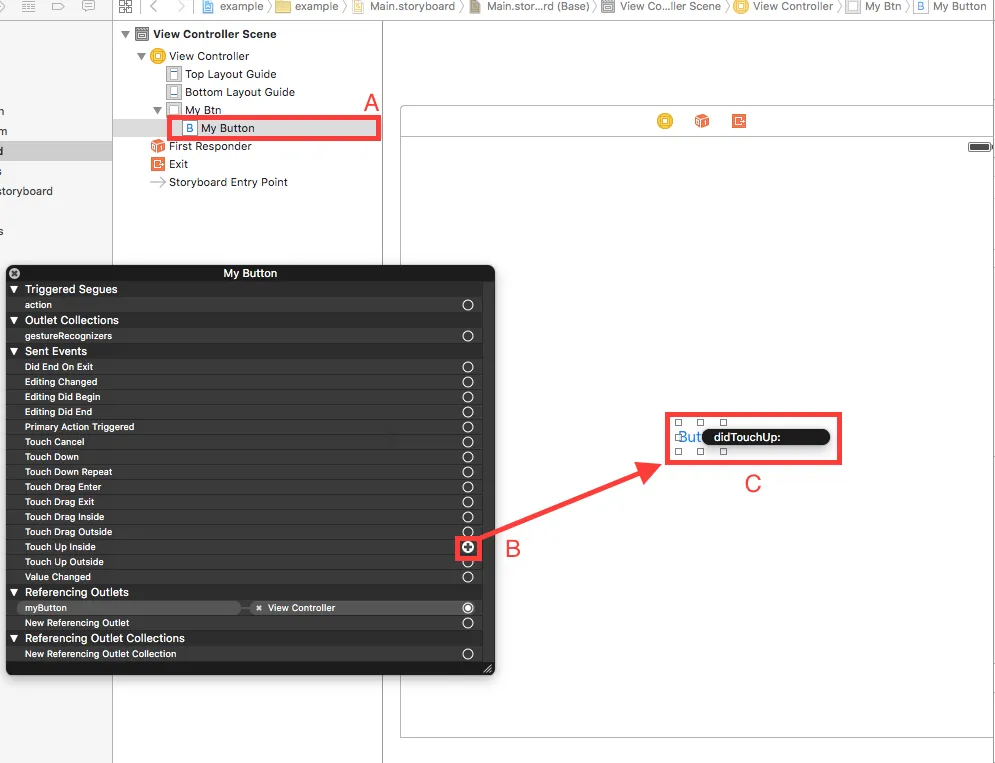Select My Button row in document outline

[x=247, y=128]
